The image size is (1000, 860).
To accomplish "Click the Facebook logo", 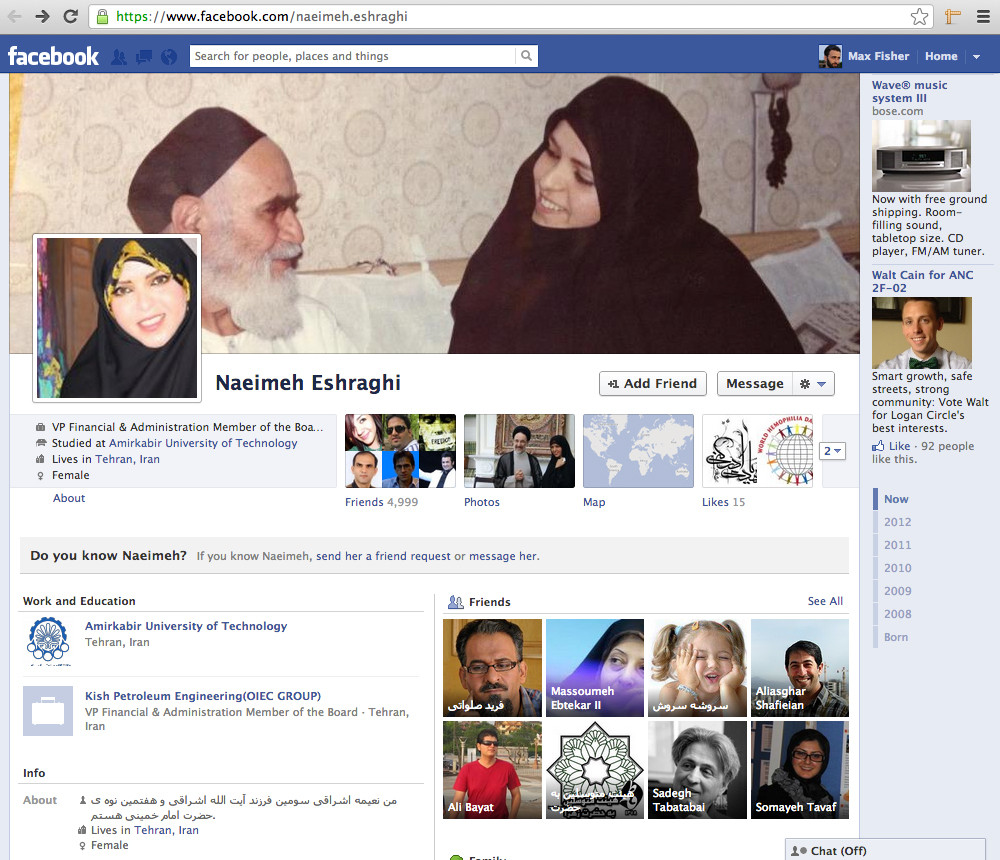I will (54, 56).
